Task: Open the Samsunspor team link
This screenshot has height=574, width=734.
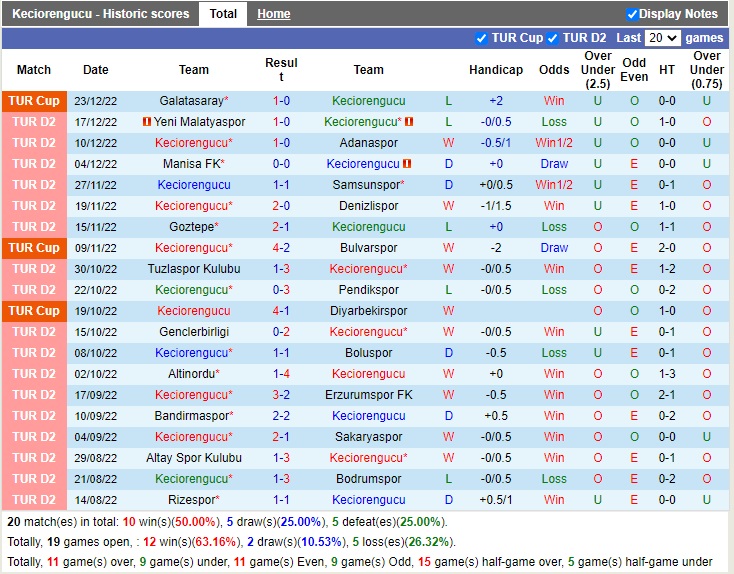Action: point(366,185)
